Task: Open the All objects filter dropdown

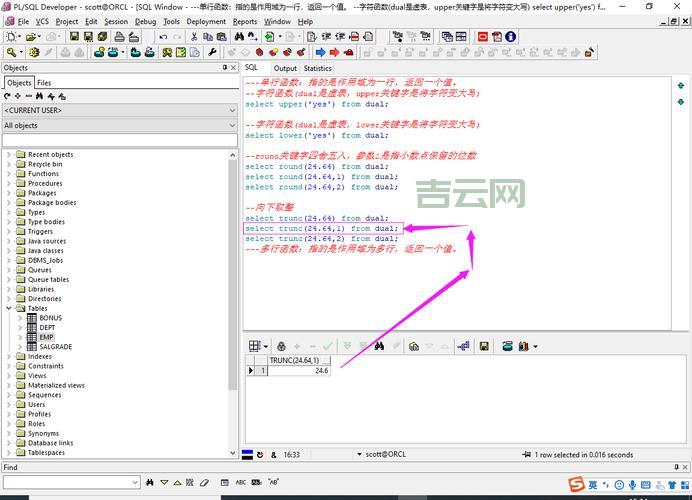Action: click(120, 126)
